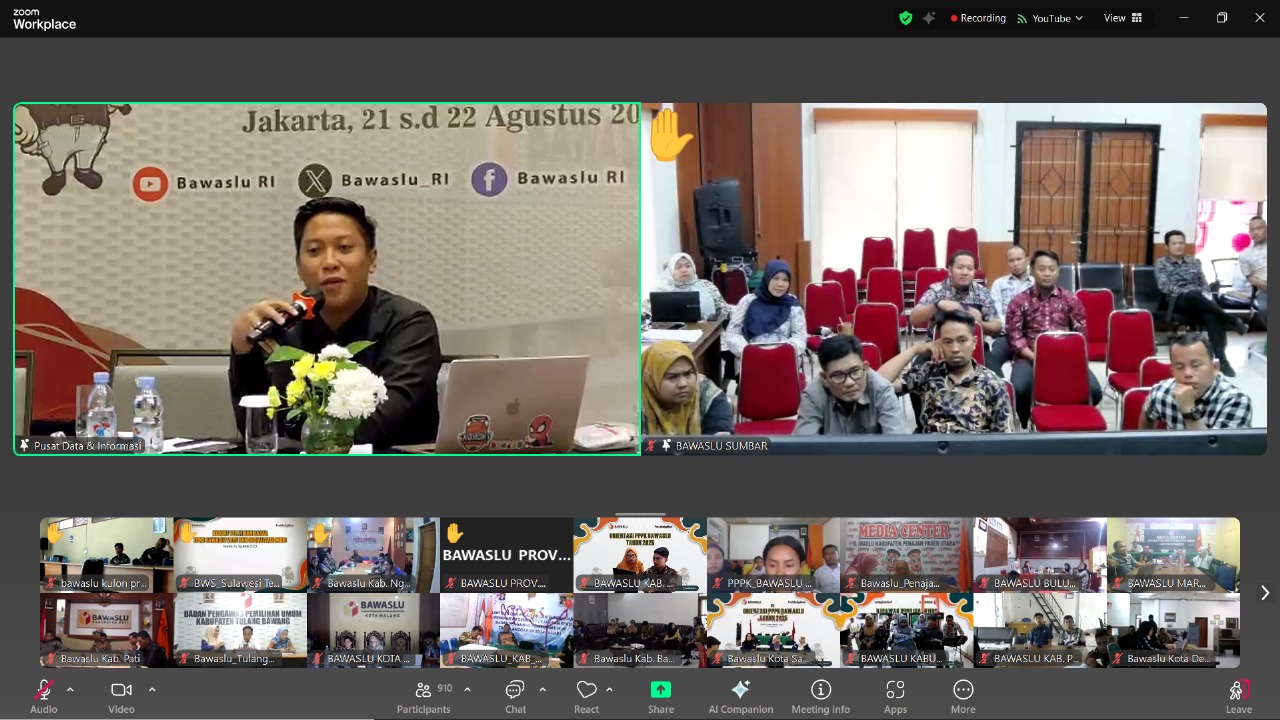Open the Chat panel

515,696
